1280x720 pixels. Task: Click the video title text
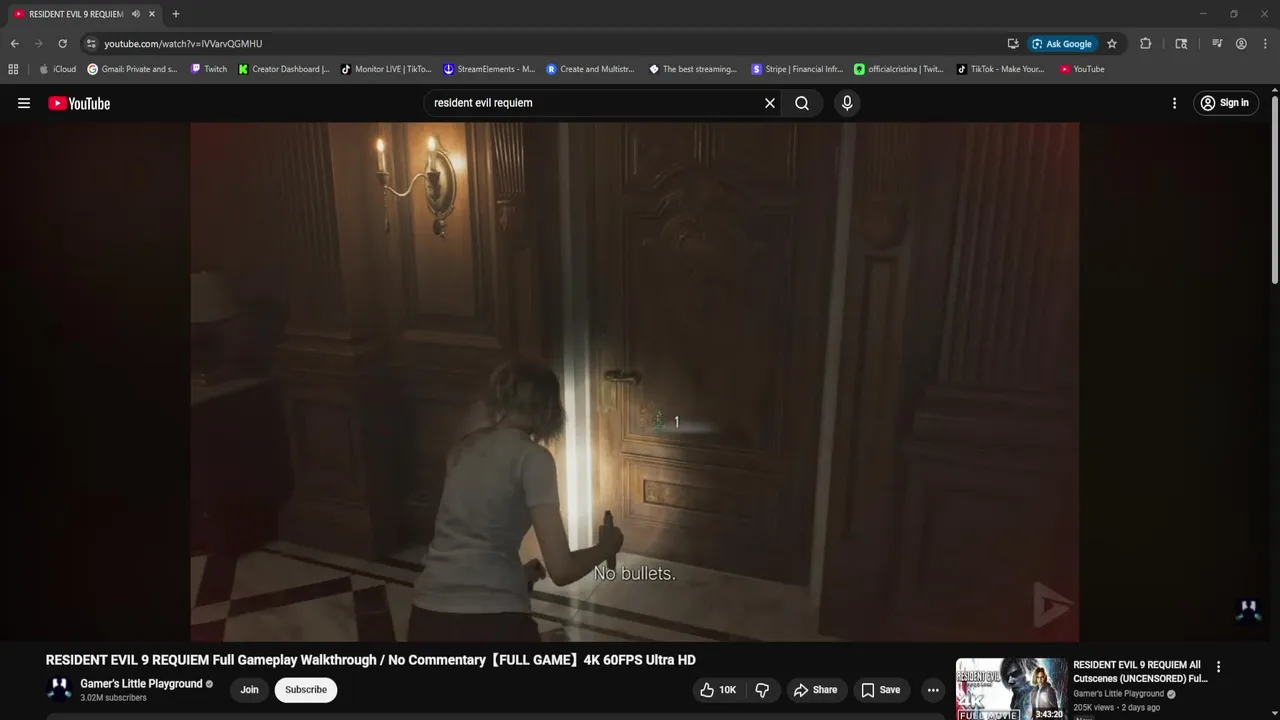[371, 660]
